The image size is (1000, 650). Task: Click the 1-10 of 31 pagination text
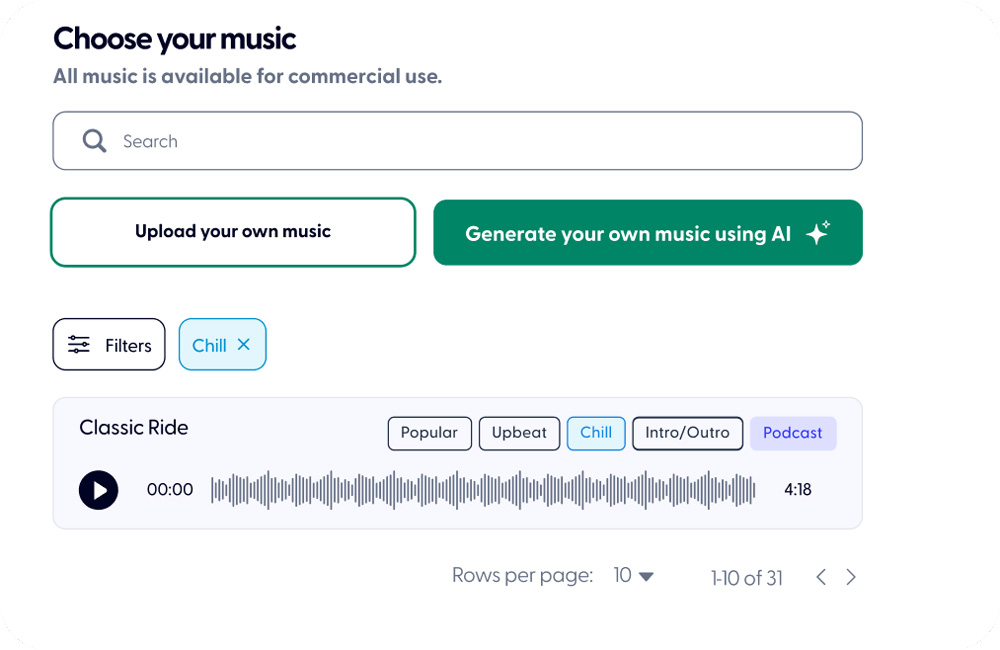click(746, 578)
